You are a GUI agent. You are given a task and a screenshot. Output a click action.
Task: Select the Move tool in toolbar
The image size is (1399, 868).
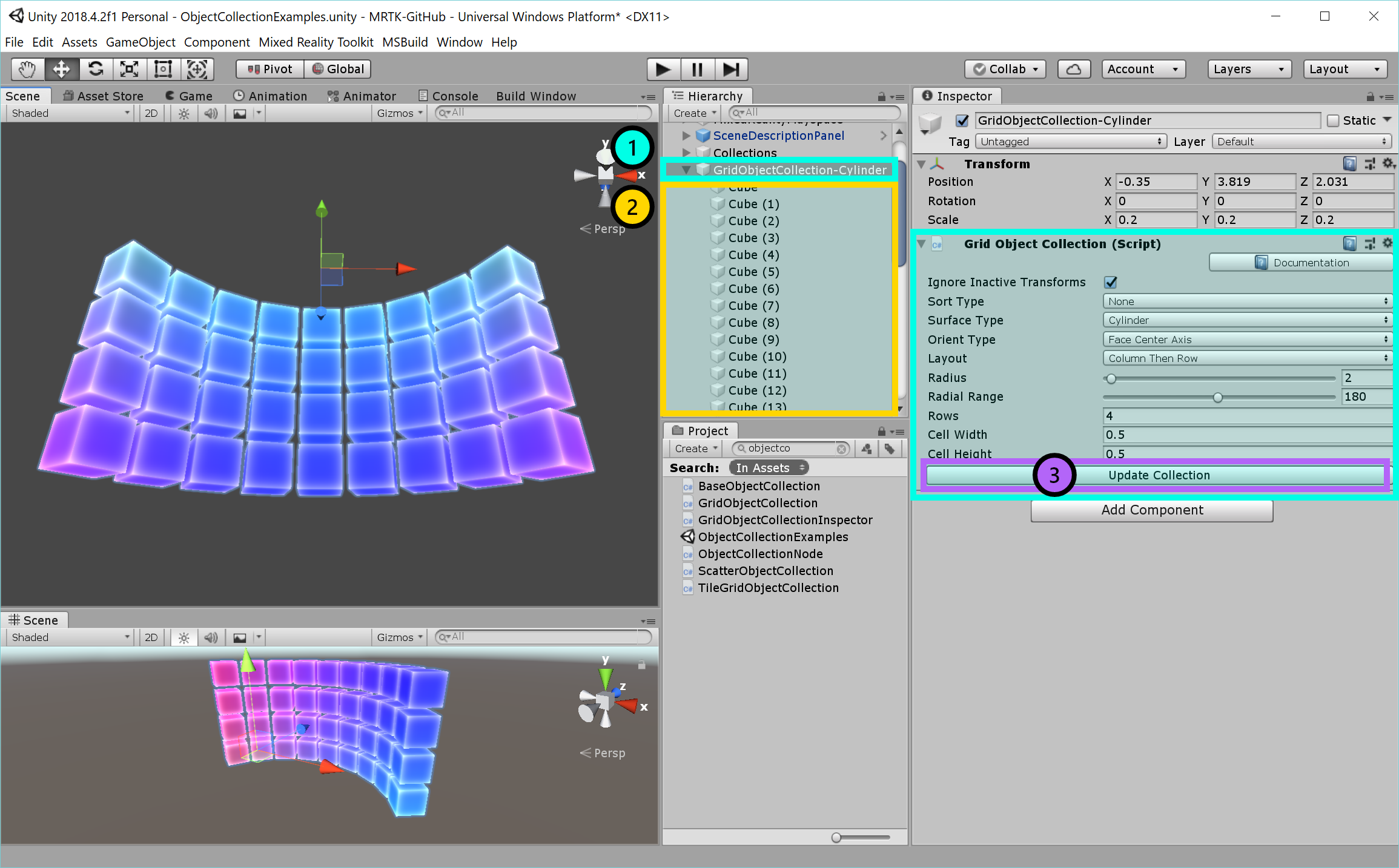tap(61, 68)
